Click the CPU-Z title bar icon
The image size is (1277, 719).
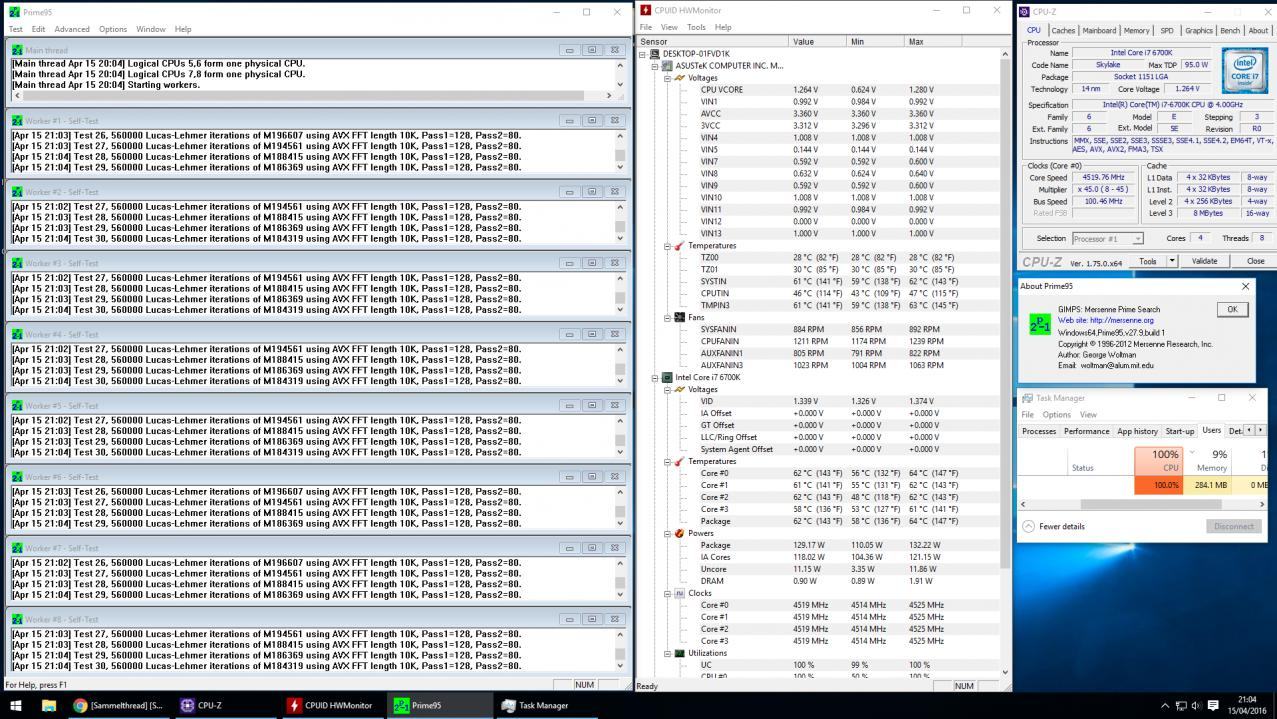coord(1024,12)
